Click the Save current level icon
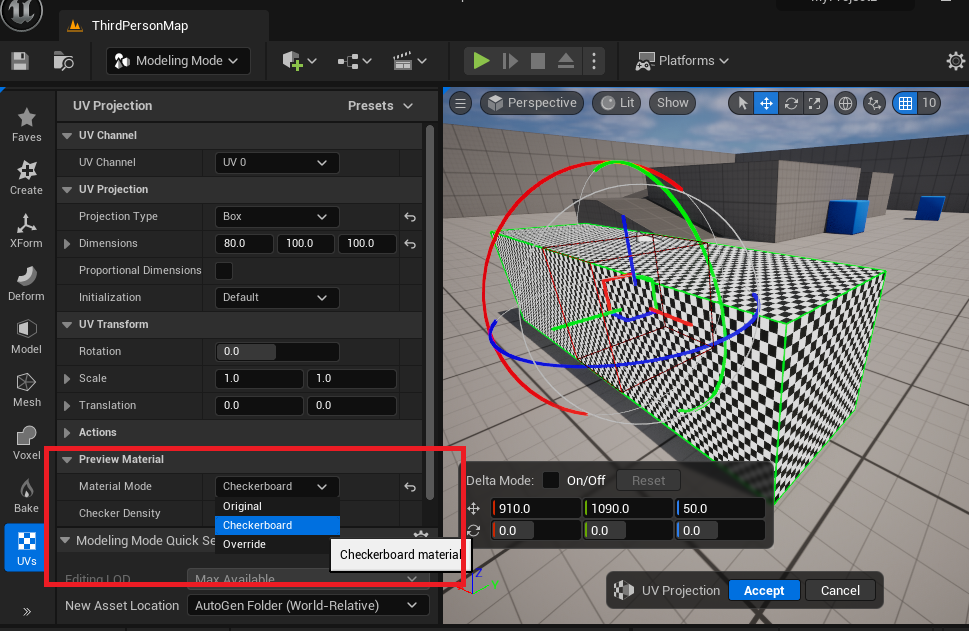The width and height of the screenshot is (969, 631). [x=20, y=61]
